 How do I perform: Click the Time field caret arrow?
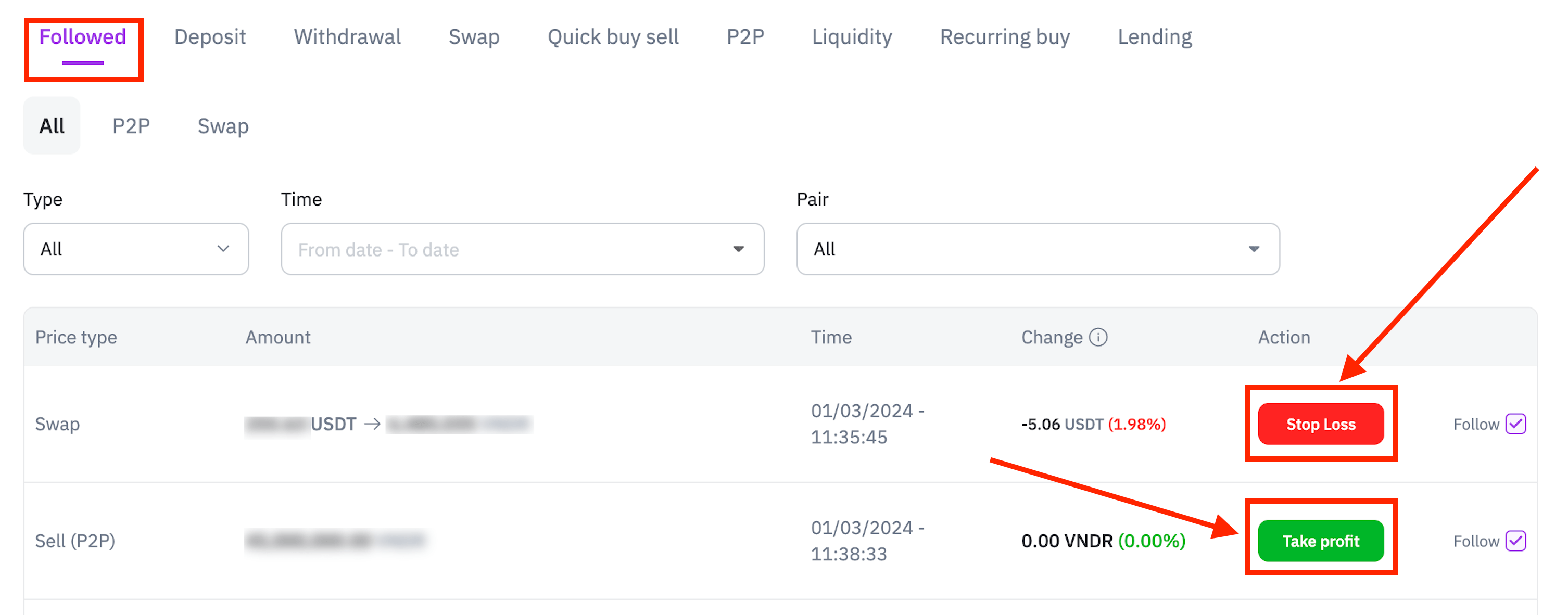point(738,249)
